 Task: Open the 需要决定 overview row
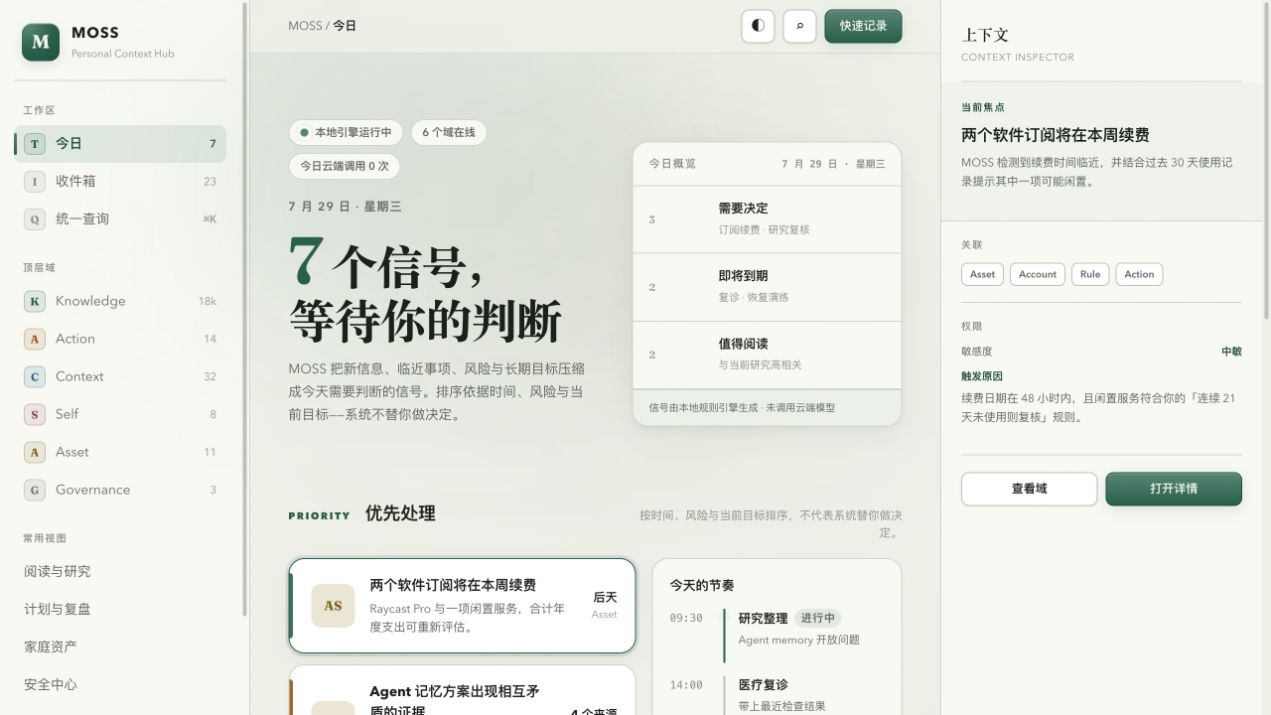[767, 219]
